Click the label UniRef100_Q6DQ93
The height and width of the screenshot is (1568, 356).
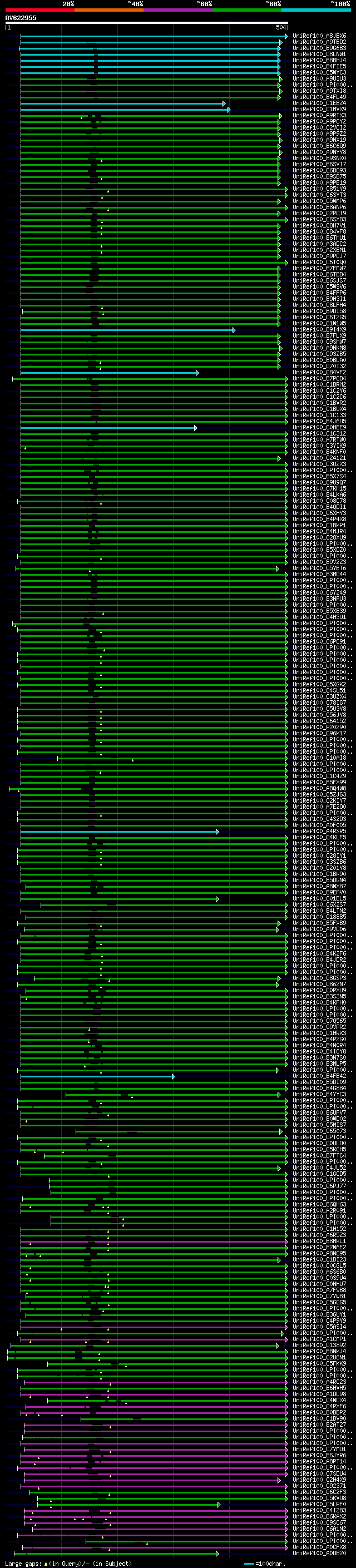pos(319,170)
